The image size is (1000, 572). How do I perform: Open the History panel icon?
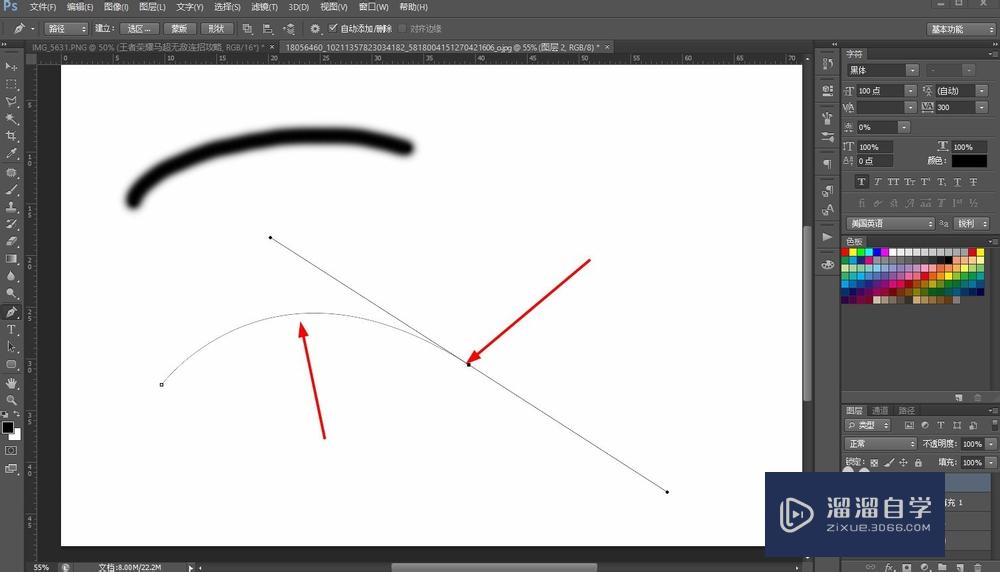tap(828, 64)
